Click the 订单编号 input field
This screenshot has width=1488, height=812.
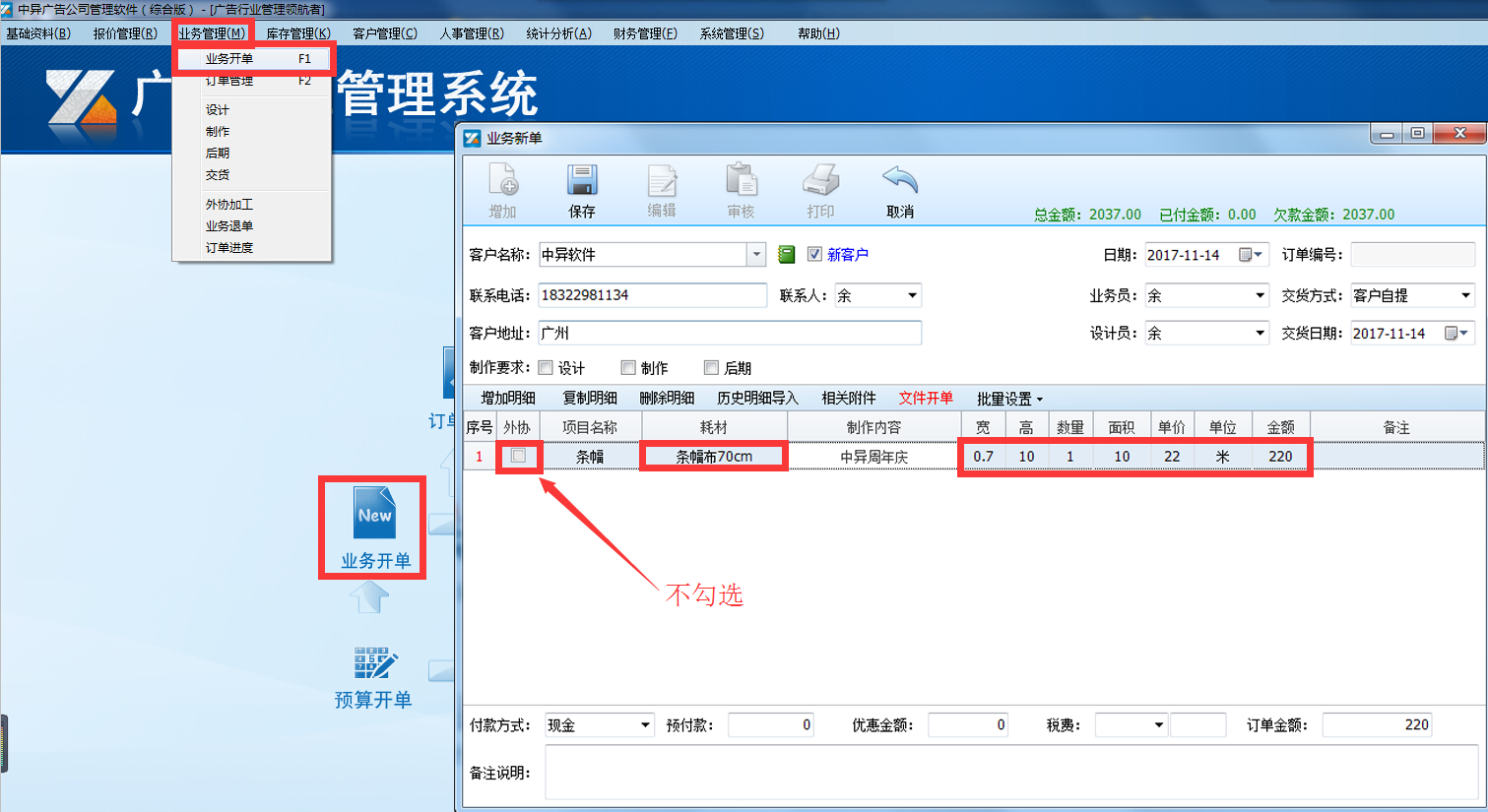1412,255
